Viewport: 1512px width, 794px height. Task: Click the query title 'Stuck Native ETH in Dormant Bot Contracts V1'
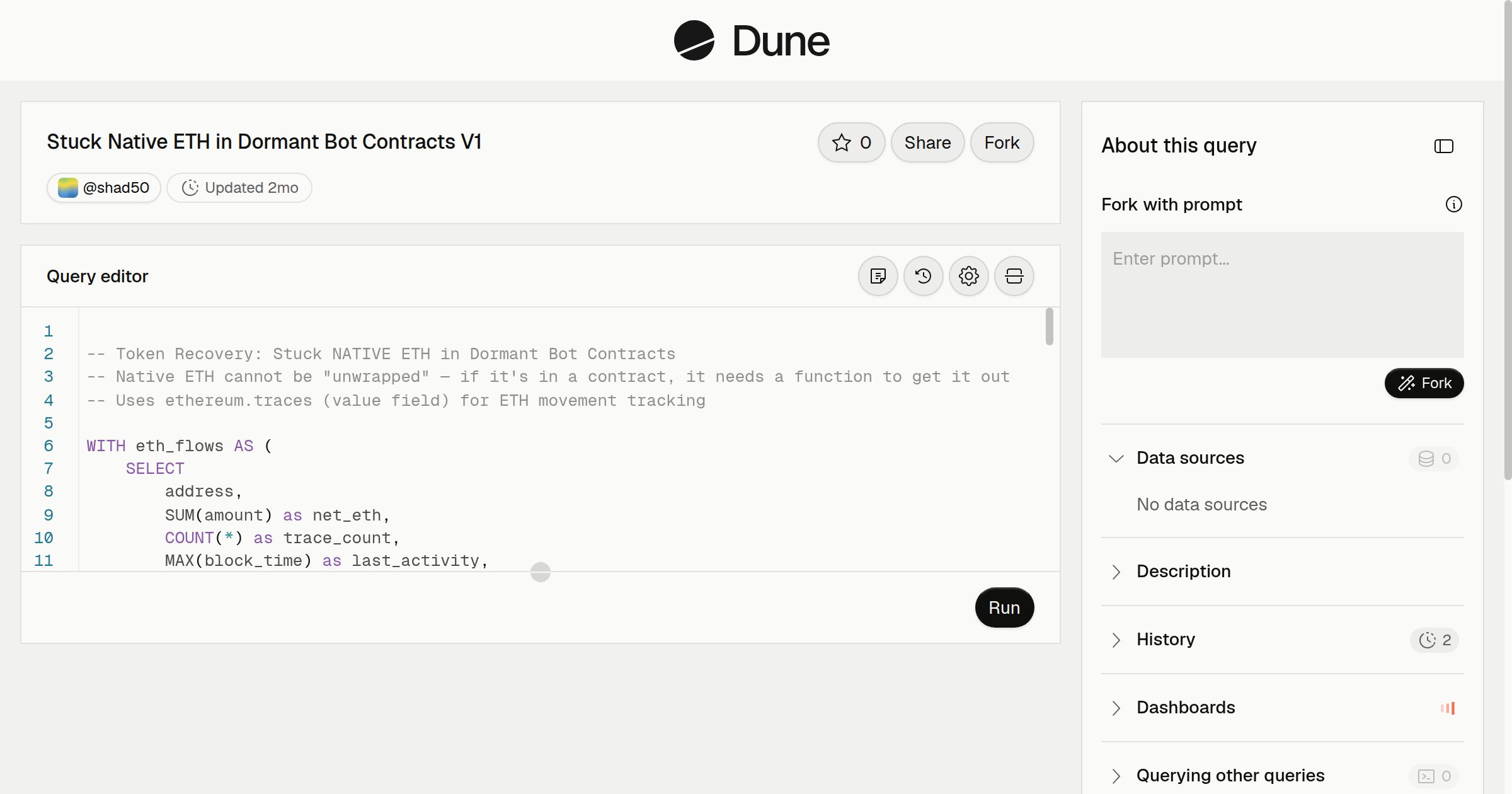264,142
